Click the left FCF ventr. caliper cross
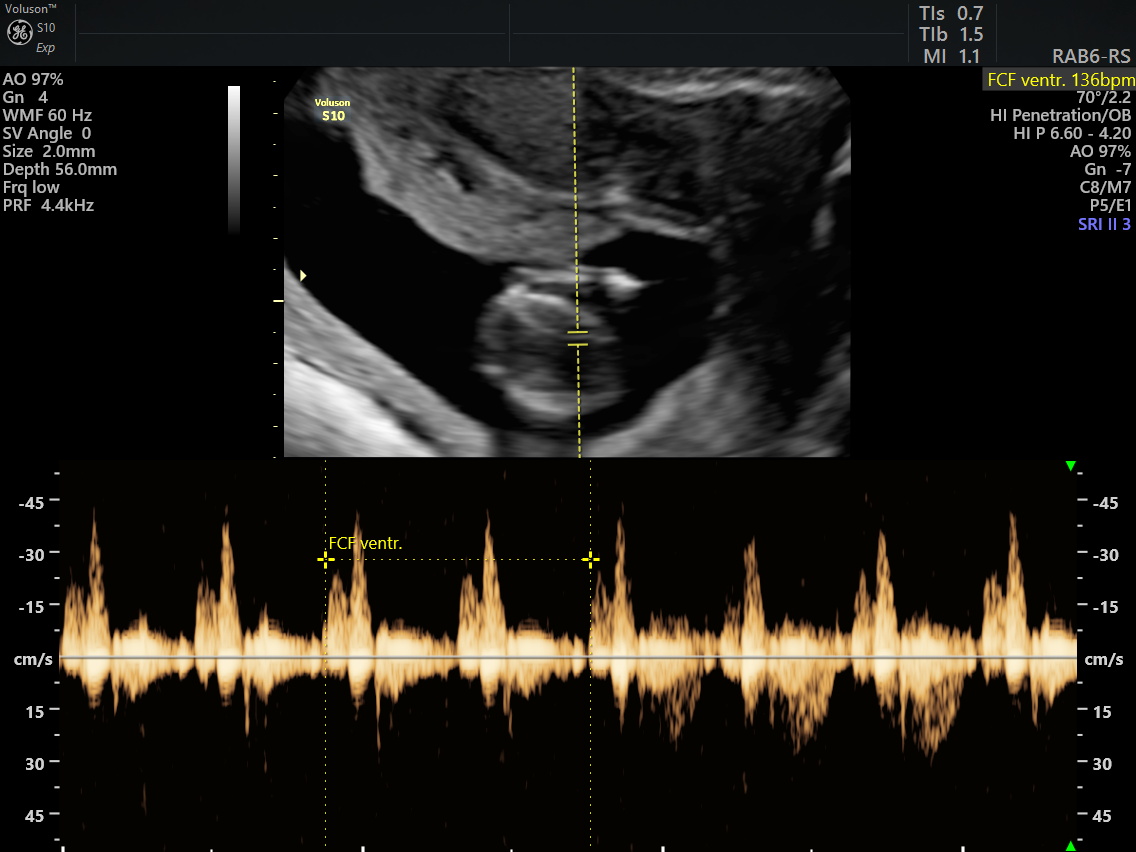1136x852 pixels. click(x=325, y=559)
